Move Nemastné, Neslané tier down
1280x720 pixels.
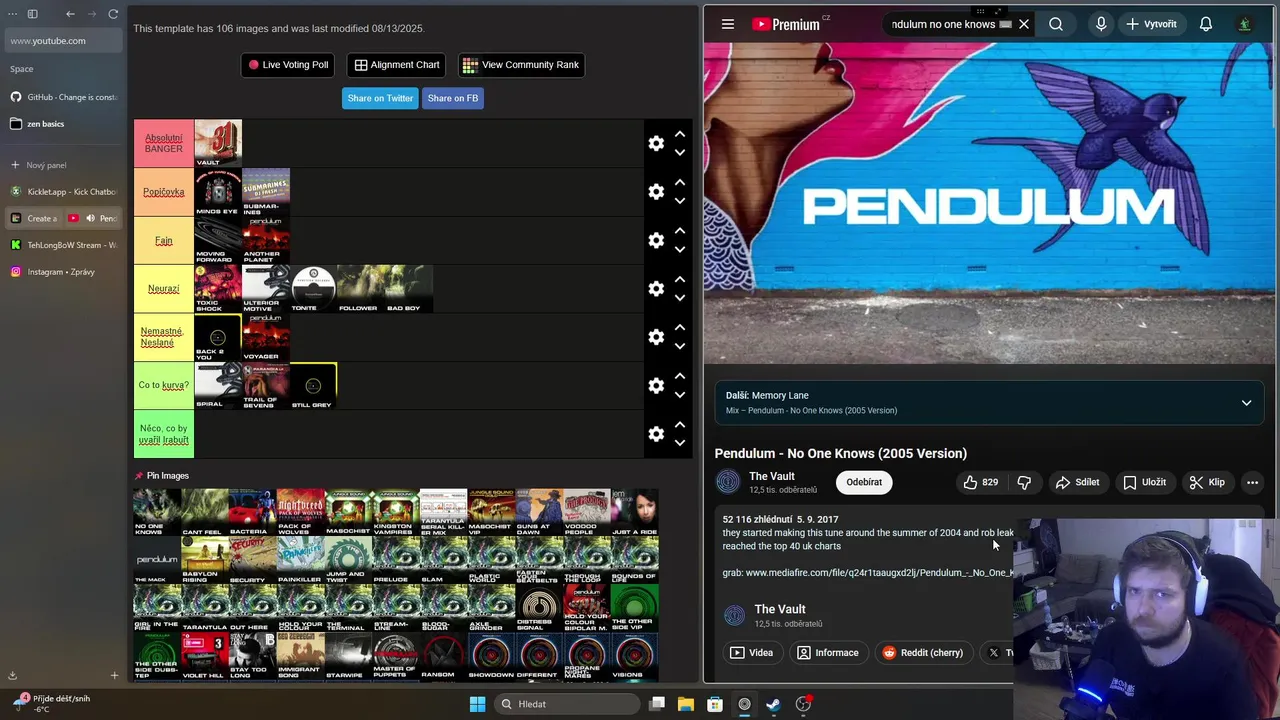pyautogui.click(x=680, y=346)
